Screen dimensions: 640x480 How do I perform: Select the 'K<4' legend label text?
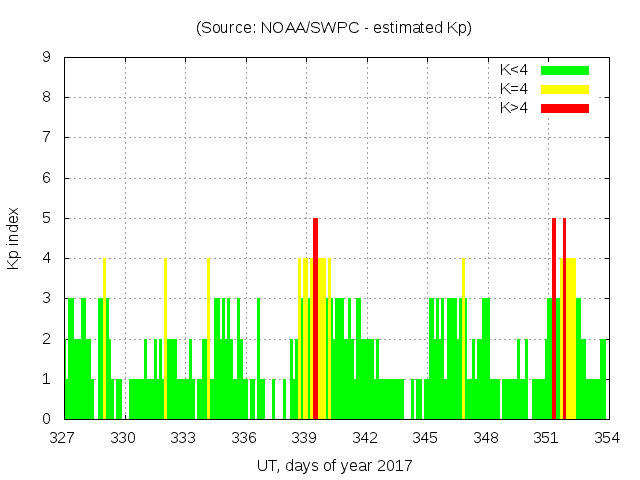[514, 70]
